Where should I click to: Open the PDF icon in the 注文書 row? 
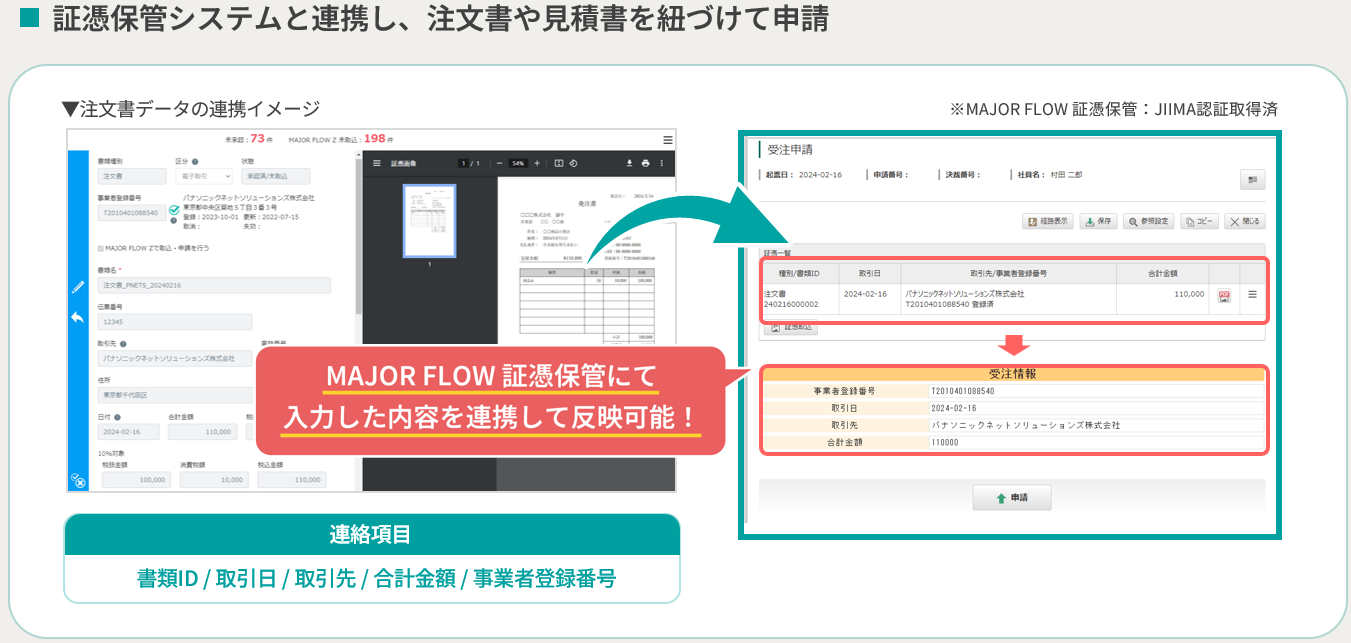click(1223, 296)
